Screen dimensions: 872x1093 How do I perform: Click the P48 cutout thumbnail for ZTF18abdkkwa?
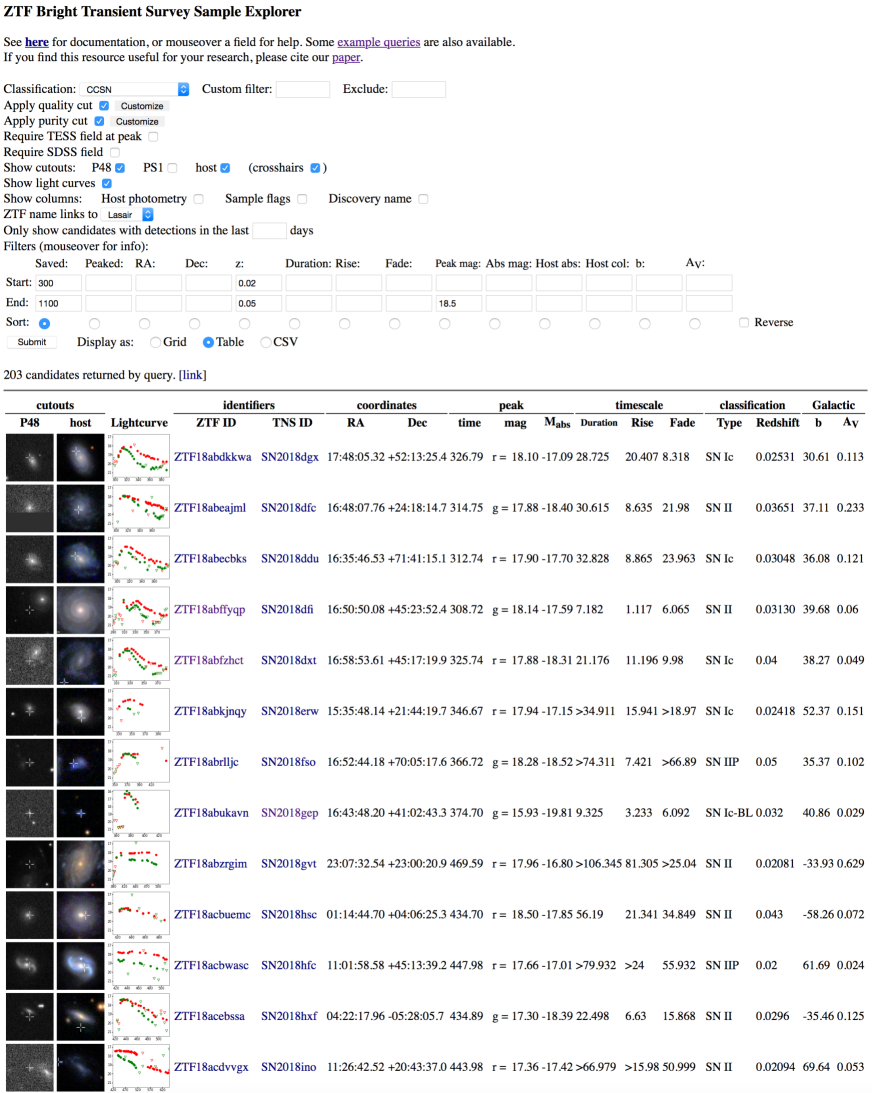coord(29,456)
